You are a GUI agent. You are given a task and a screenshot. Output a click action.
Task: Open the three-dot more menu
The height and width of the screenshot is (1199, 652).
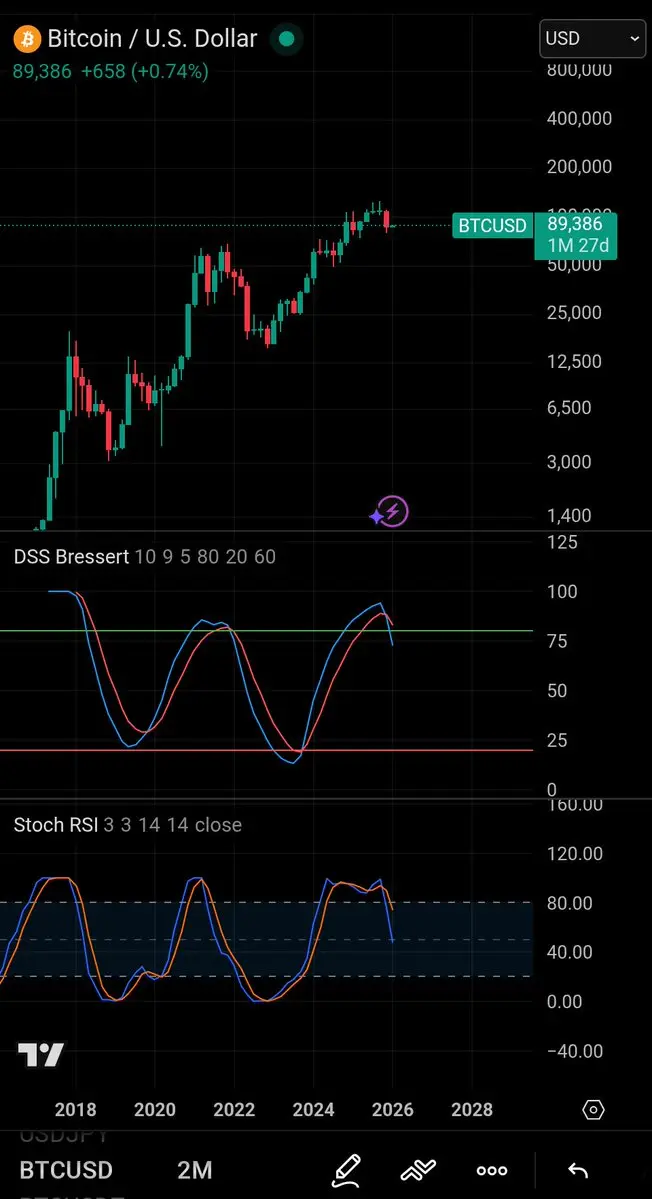491,1171
